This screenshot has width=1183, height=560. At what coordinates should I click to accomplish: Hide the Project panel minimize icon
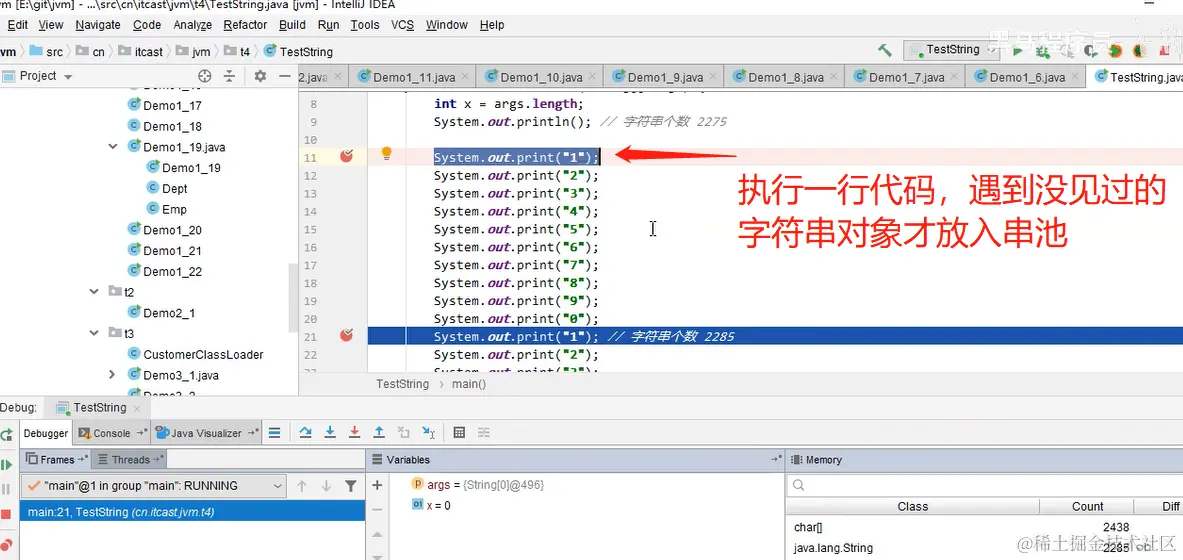(284, 76)
